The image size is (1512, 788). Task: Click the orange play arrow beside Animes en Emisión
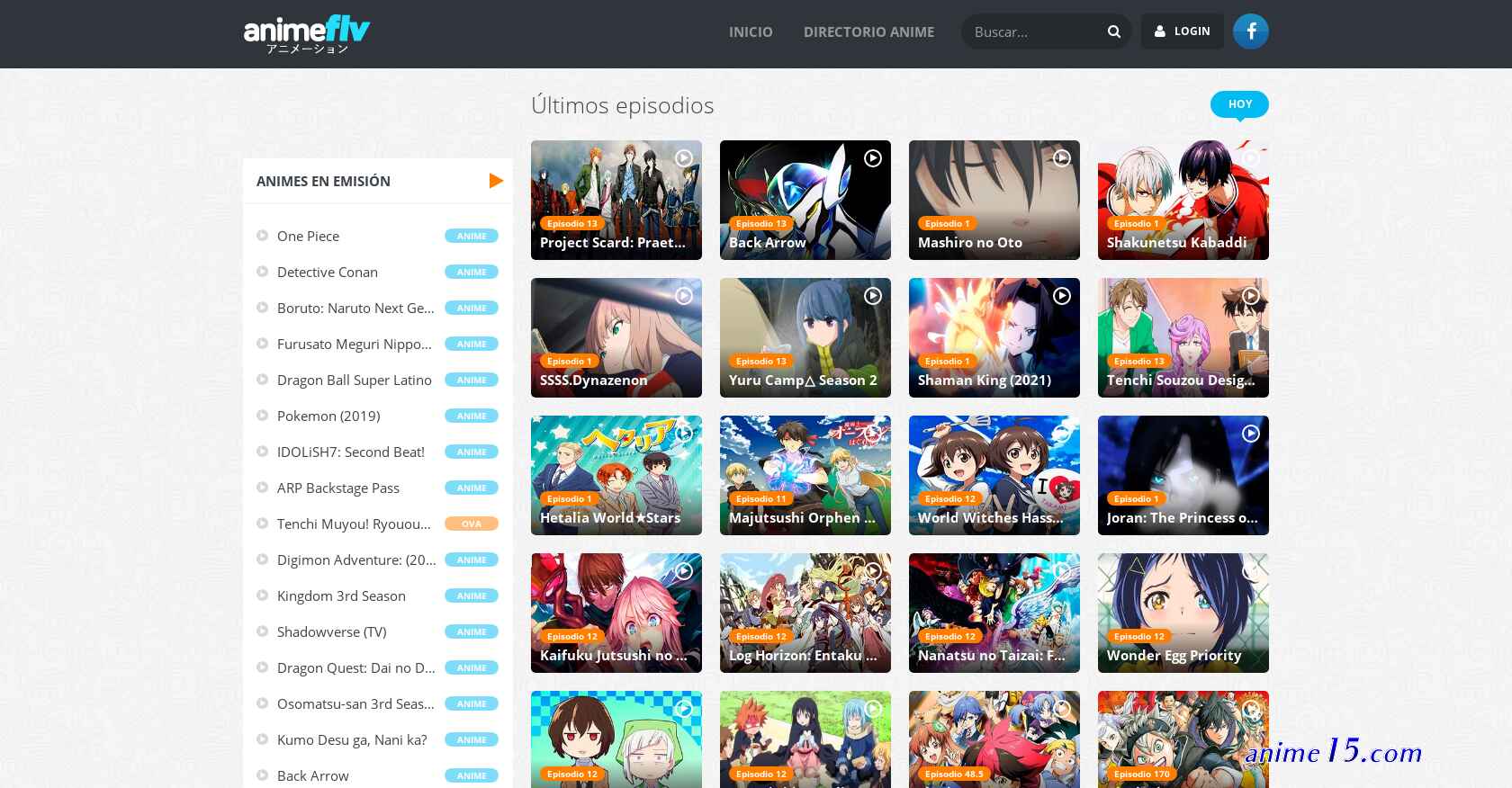coord(496,181)
